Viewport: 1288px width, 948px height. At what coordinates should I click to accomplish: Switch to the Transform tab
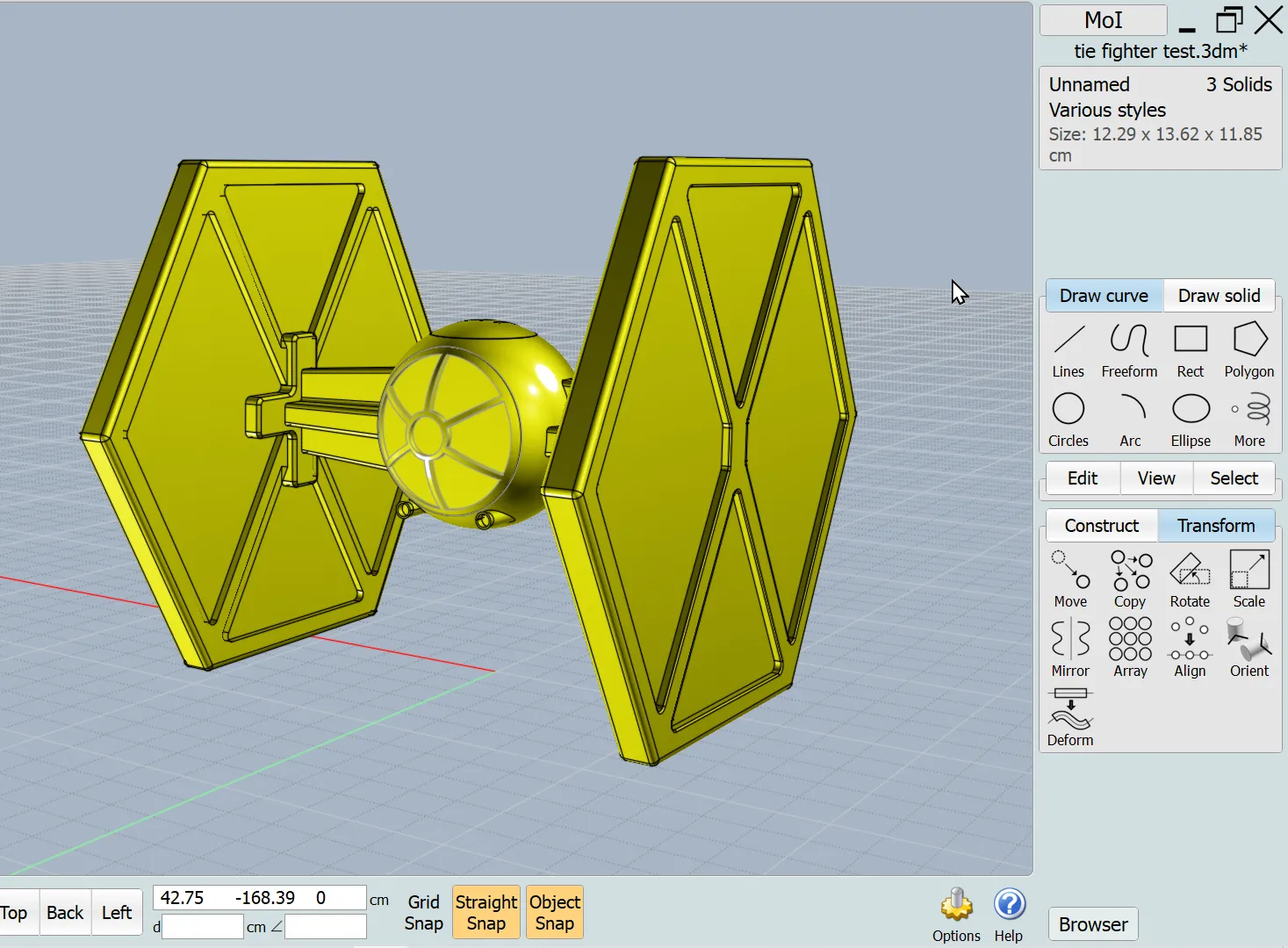pyautogui.click(x=1216, y=526)
